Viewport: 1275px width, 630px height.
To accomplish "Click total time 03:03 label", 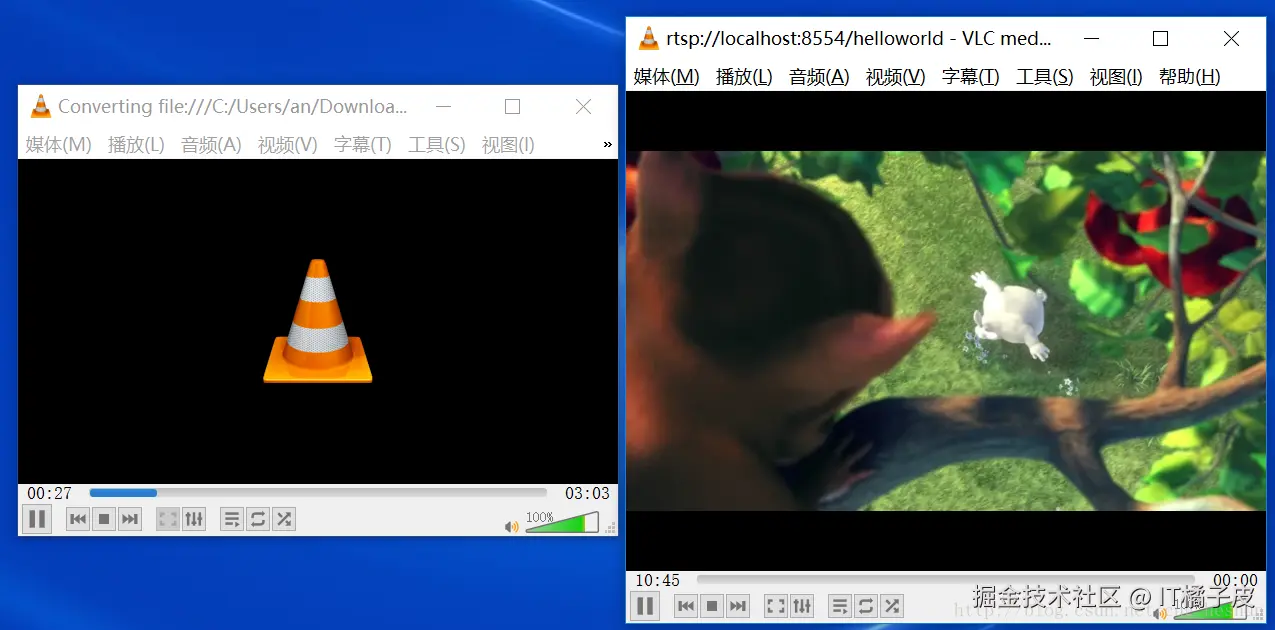I will (x=587, y=493).
